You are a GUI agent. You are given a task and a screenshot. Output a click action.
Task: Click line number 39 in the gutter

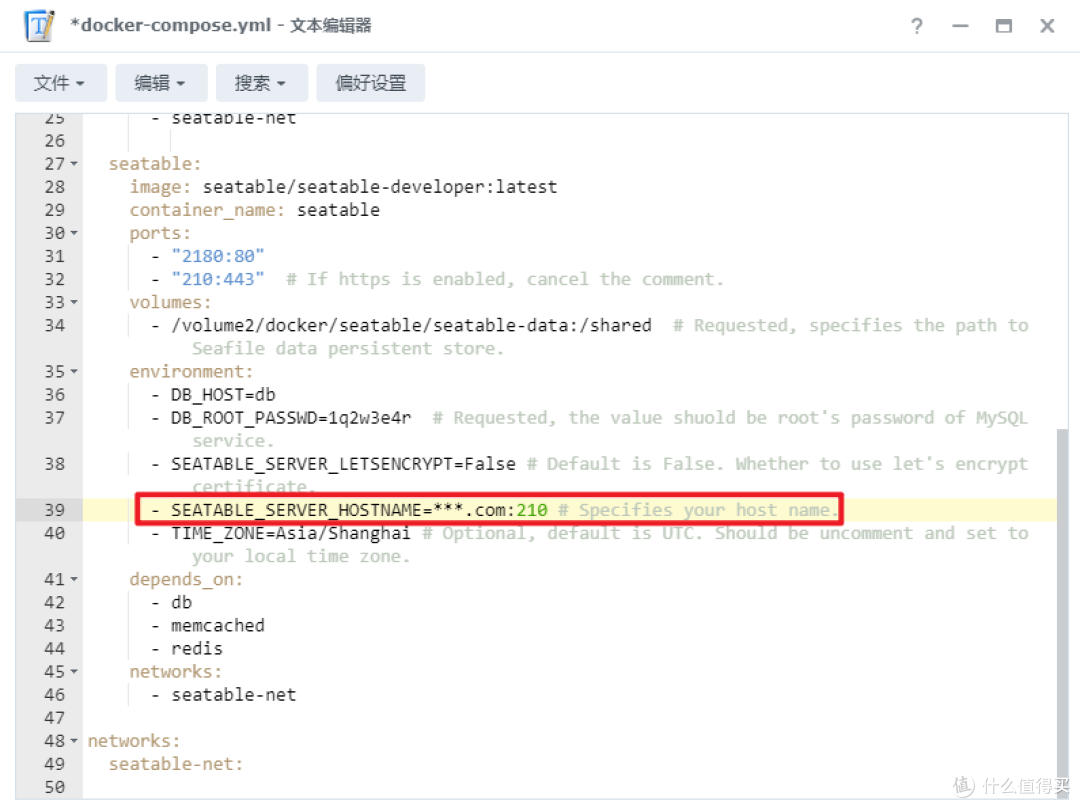click(x=54, y=510)
